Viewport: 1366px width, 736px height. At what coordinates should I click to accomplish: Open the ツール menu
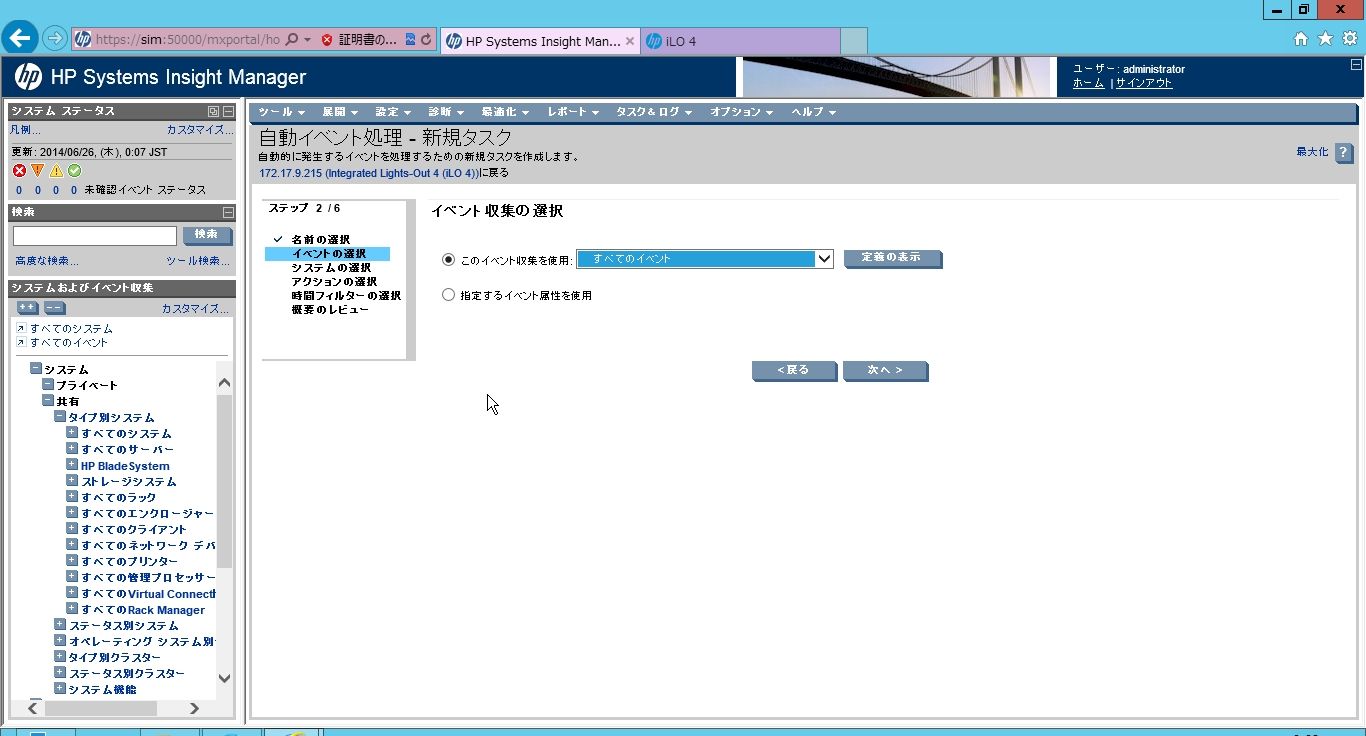(x=281, y=112)
